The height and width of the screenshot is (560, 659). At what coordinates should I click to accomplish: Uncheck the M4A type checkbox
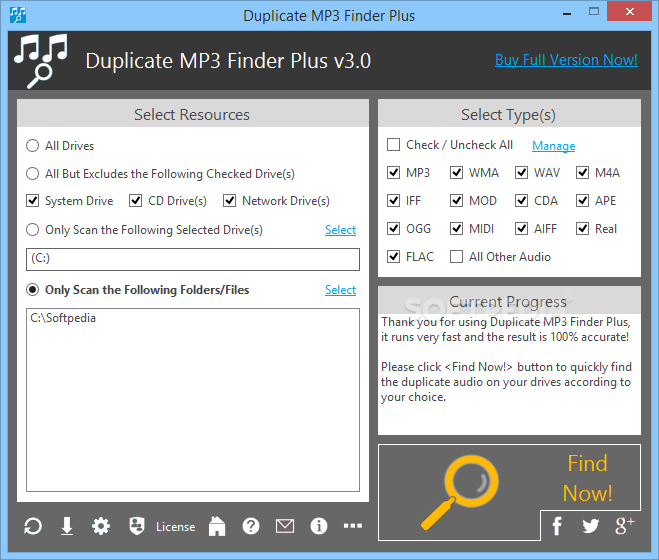pos(583,172)
